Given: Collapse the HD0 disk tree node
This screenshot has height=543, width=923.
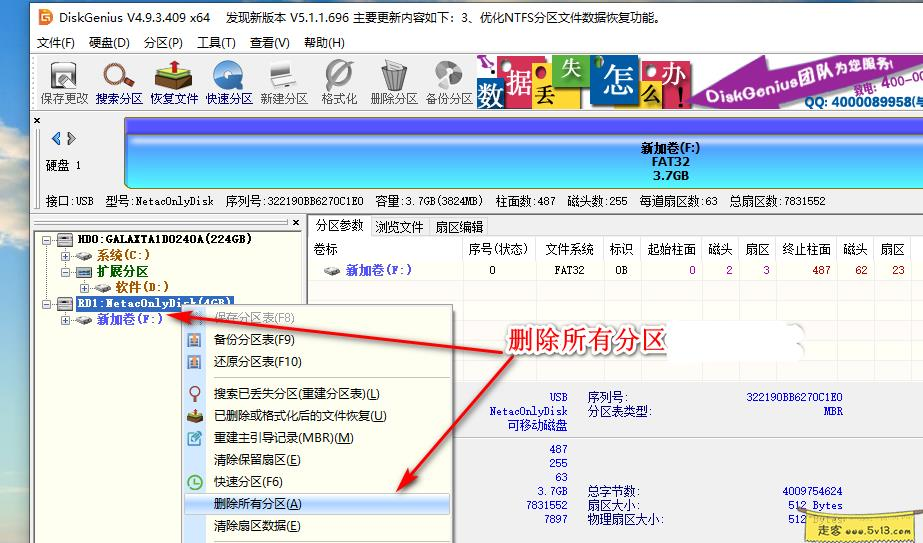Looking at the screenshot, I should [47, 240].
